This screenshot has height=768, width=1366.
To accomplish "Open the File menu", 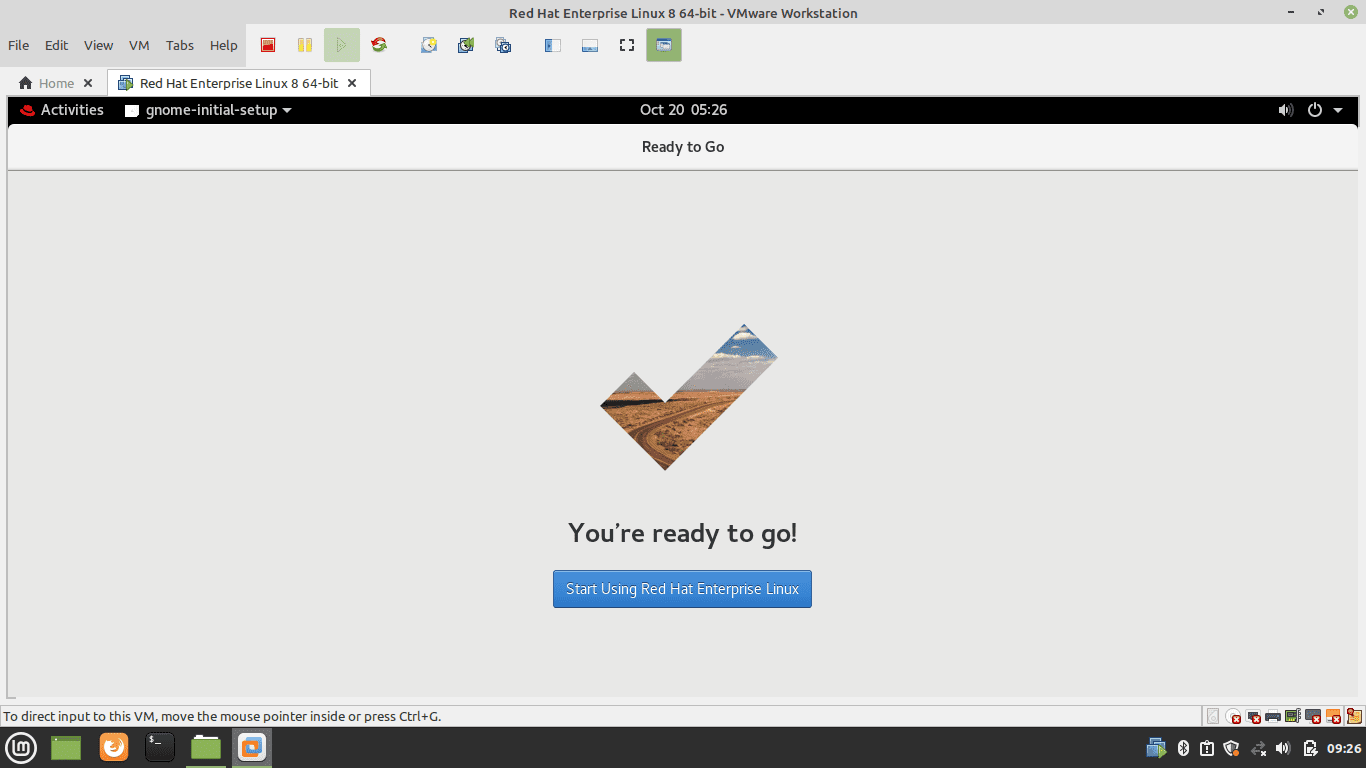I will point(18,45).
